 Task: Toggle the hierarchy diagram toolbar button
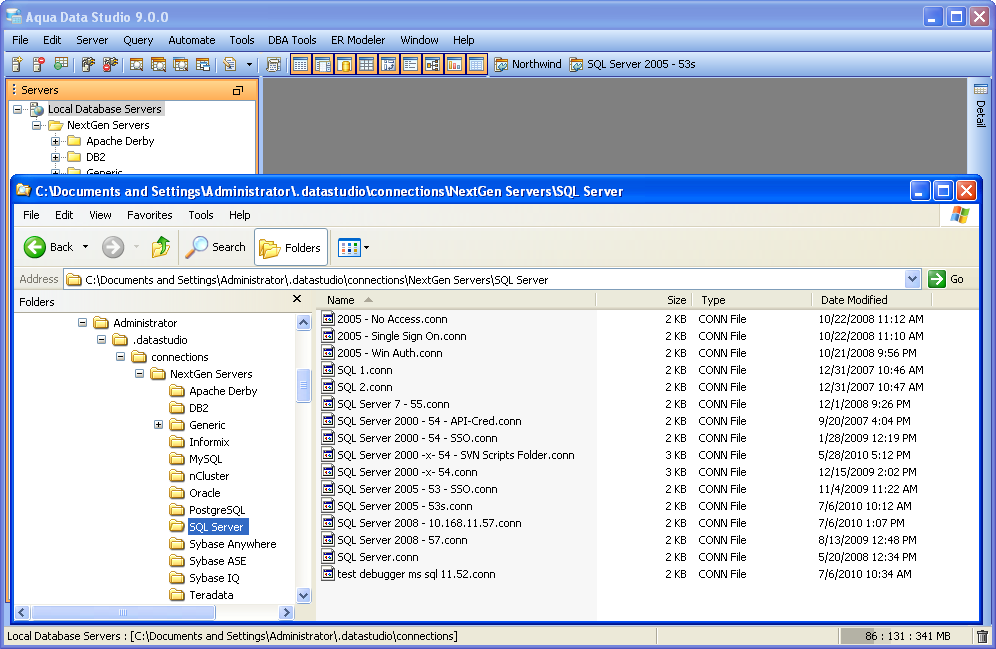(433, 64)
